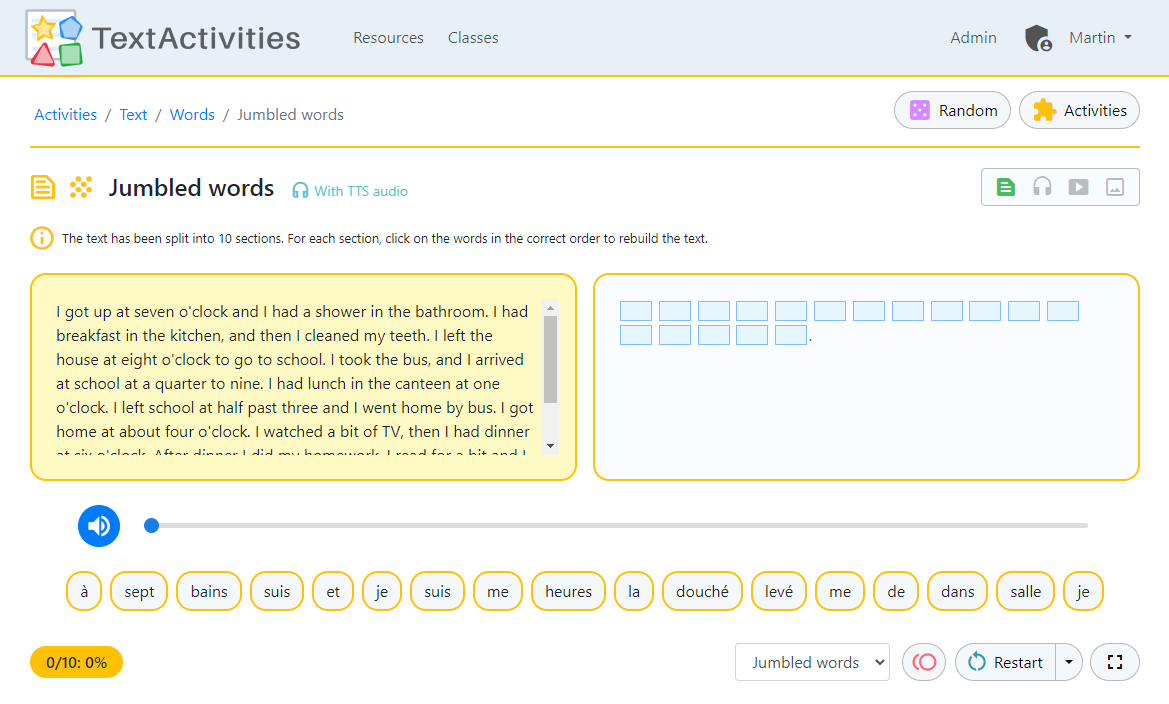Open the Restart options dropdown arrow

click(1068, 662)
